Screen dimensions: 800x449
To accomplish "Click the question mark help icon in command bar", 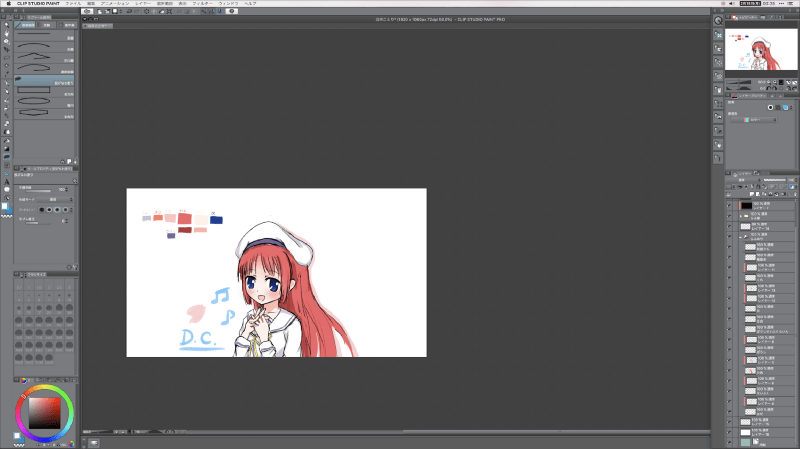I will 232,11.
